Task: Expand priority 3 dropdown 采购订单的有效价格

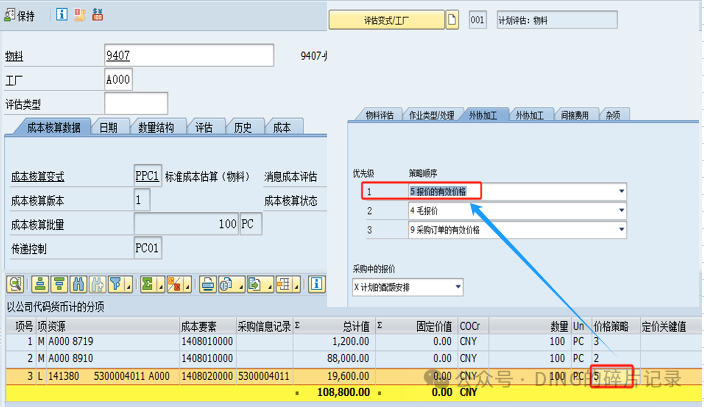Action: [x=621, y=230]
